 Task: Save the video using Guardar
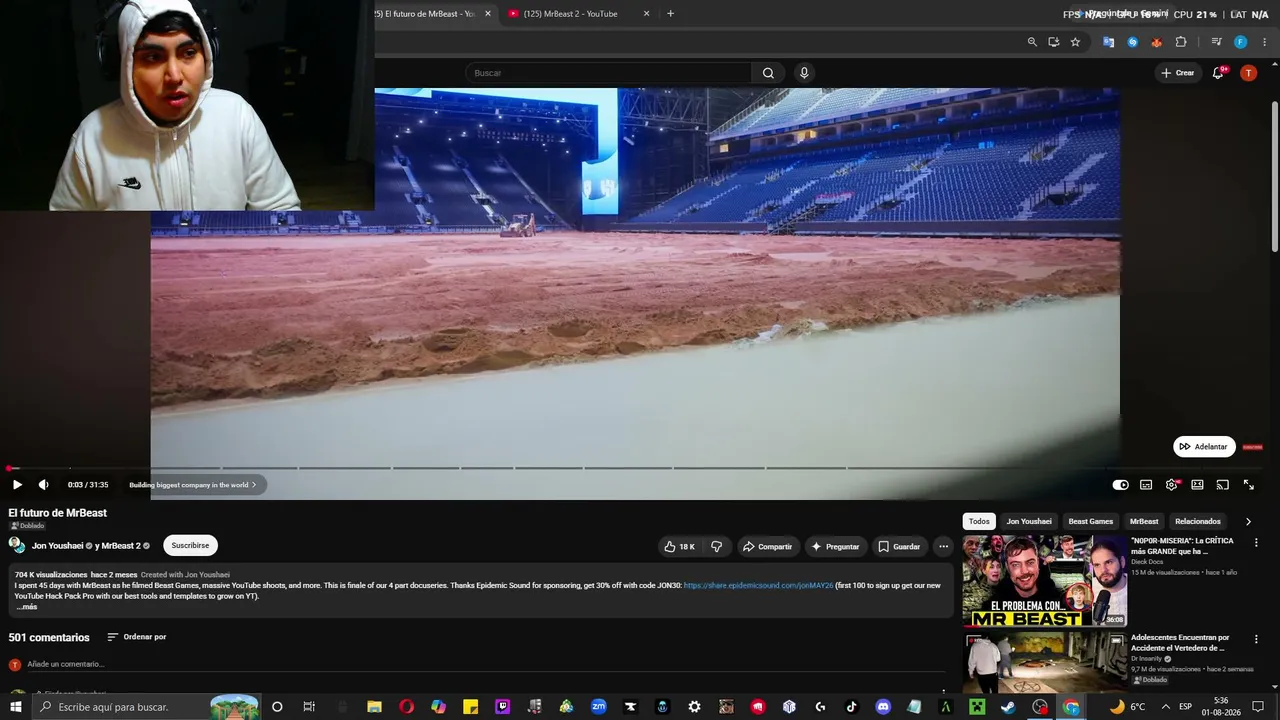coord(899,547)
